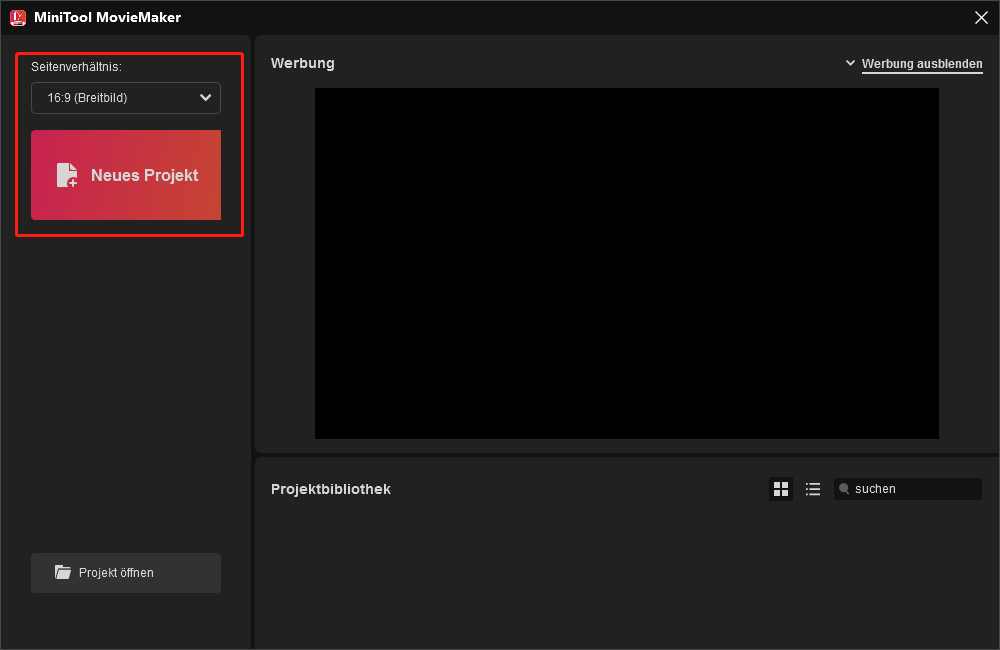Expand aspect ratio list via dropdown arrow
The image size is (1000, 650).
coord(205,98)
